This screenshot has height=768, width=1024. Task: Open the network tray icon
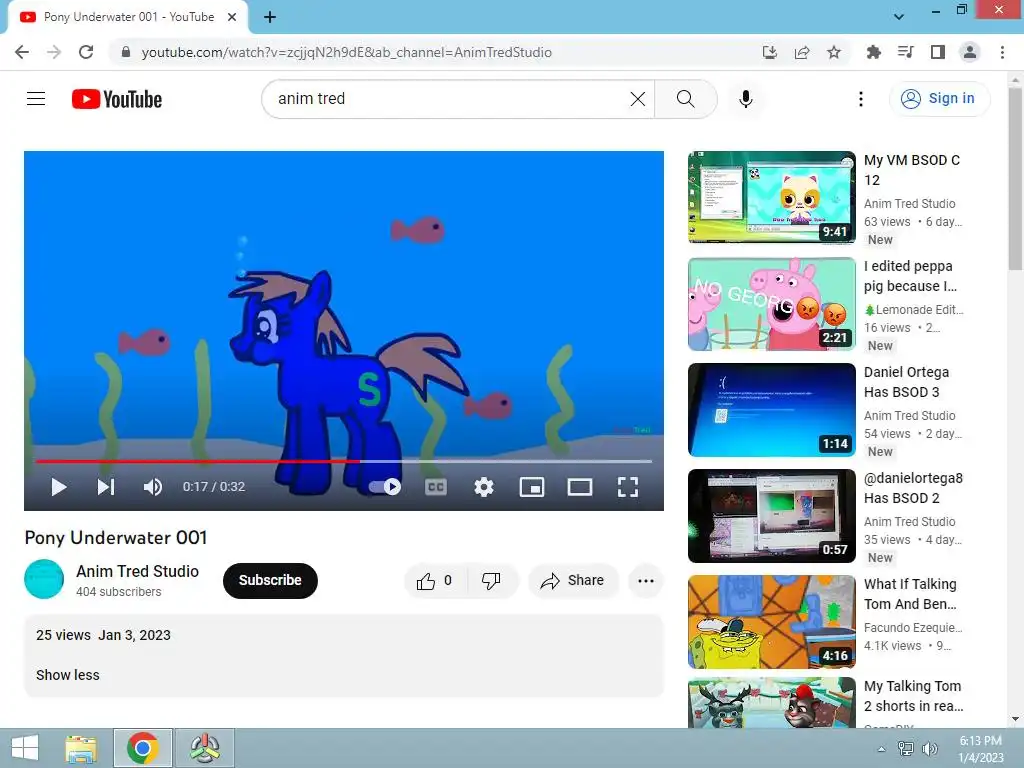905,748
